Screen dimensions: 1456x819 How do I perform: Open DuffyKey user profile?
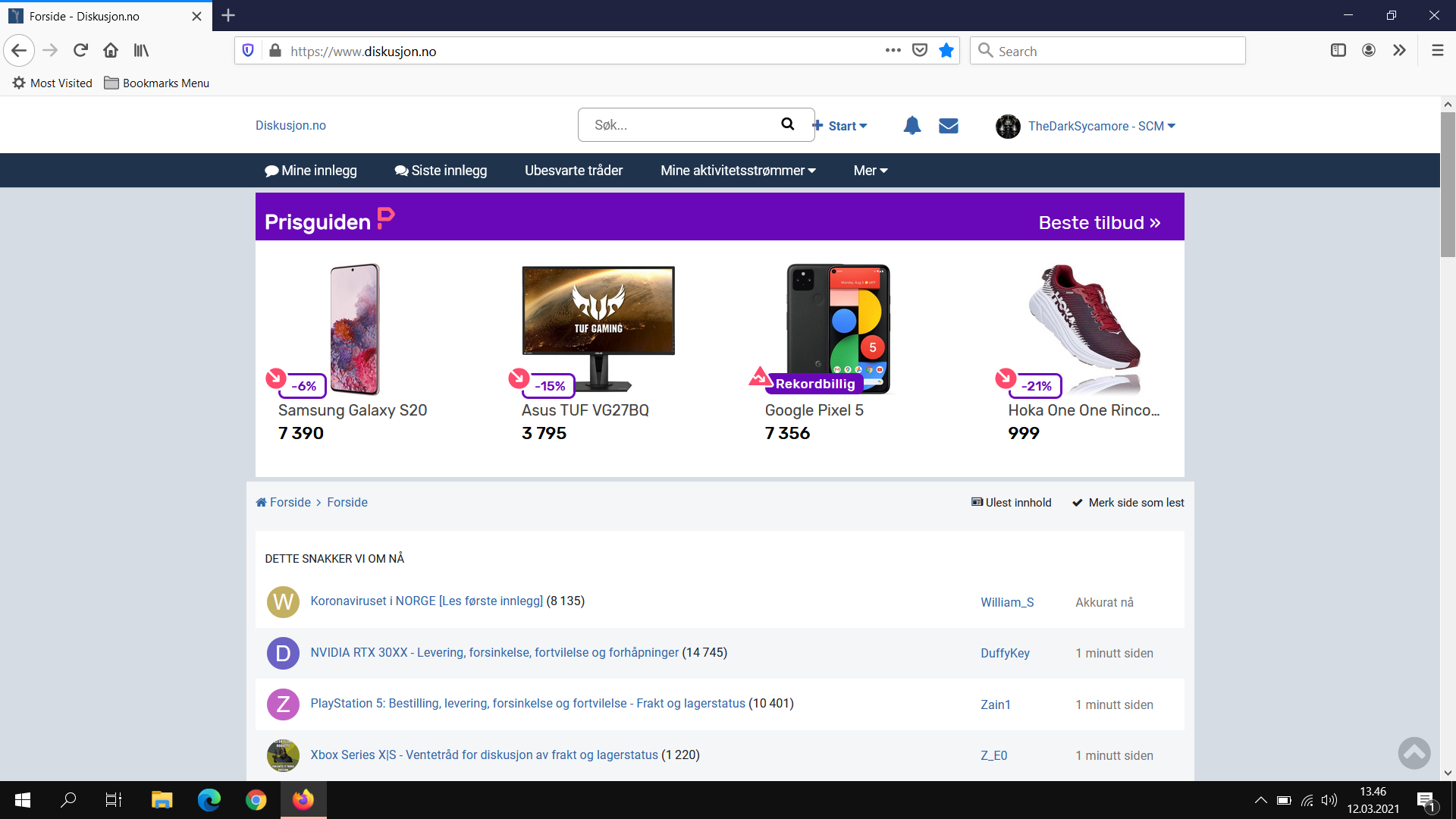(1005, 653)
